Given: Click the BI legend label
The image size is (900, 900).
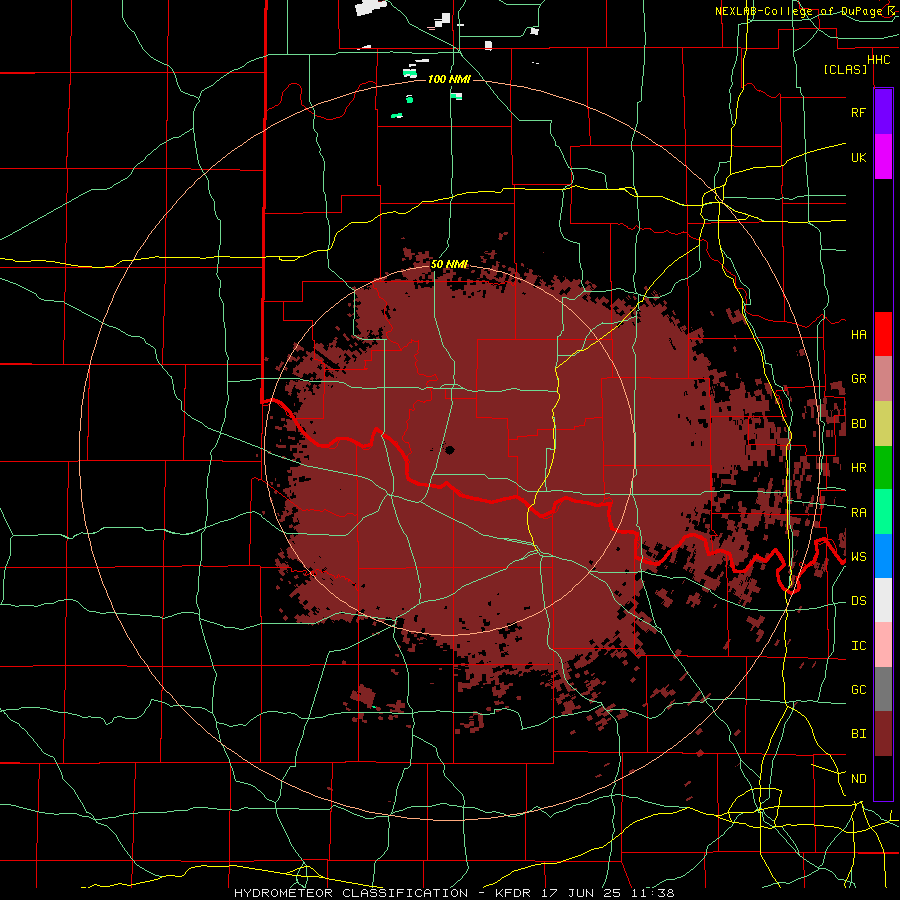Looking at the screenshot, I should click(858, 734).
